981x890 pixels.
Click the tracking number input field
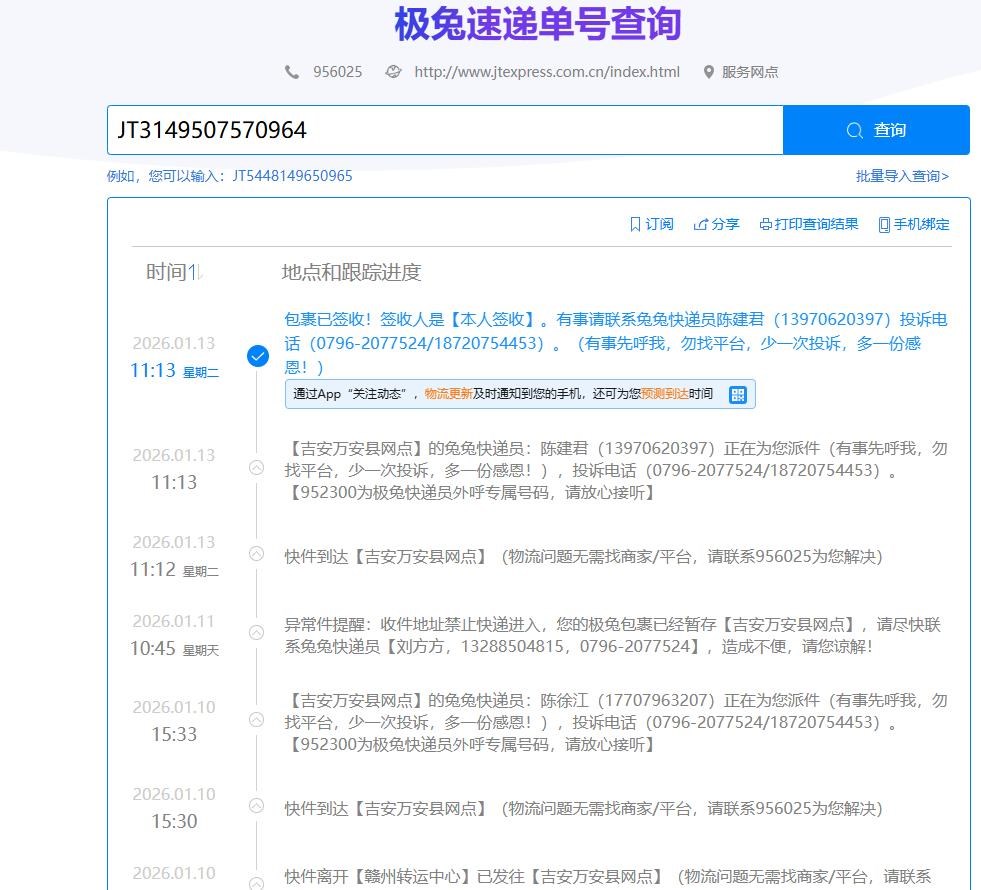click(x=444, y=130)
